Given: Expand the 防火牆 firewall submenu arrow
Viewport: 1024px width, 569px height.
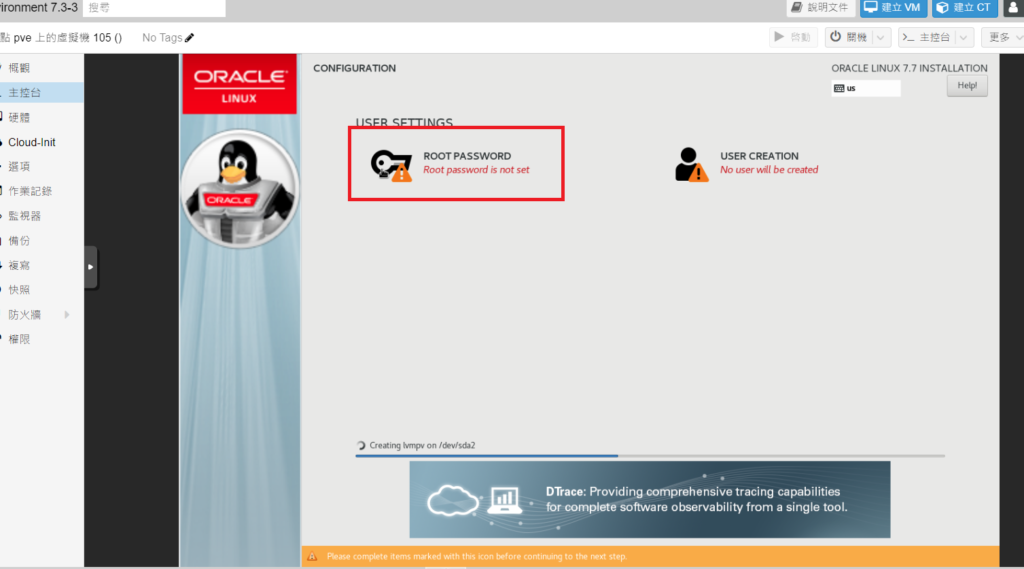Looking at the screenshot, I should [x=67, y=315].
